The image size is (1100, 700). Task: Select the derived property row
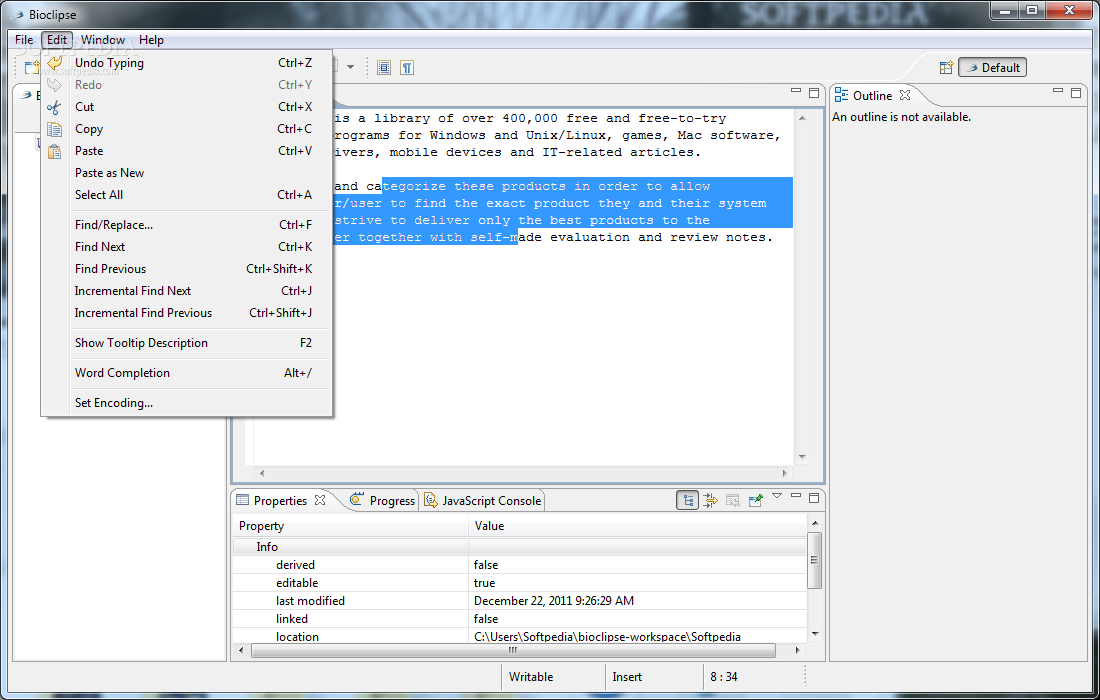(x=519, y=565)
